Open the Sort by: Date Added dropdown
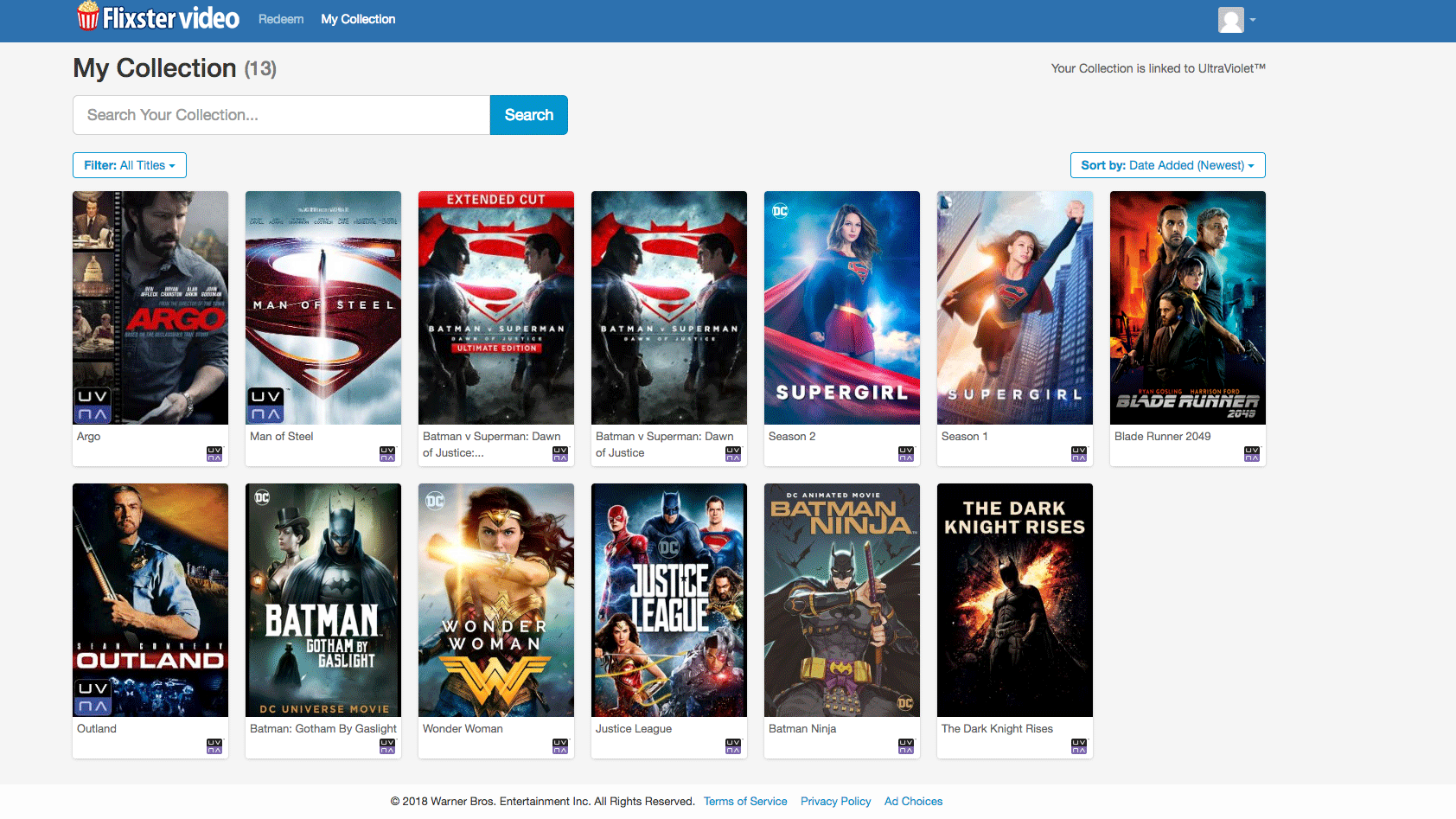The image size is (1456, 819). pos(1167,164)
